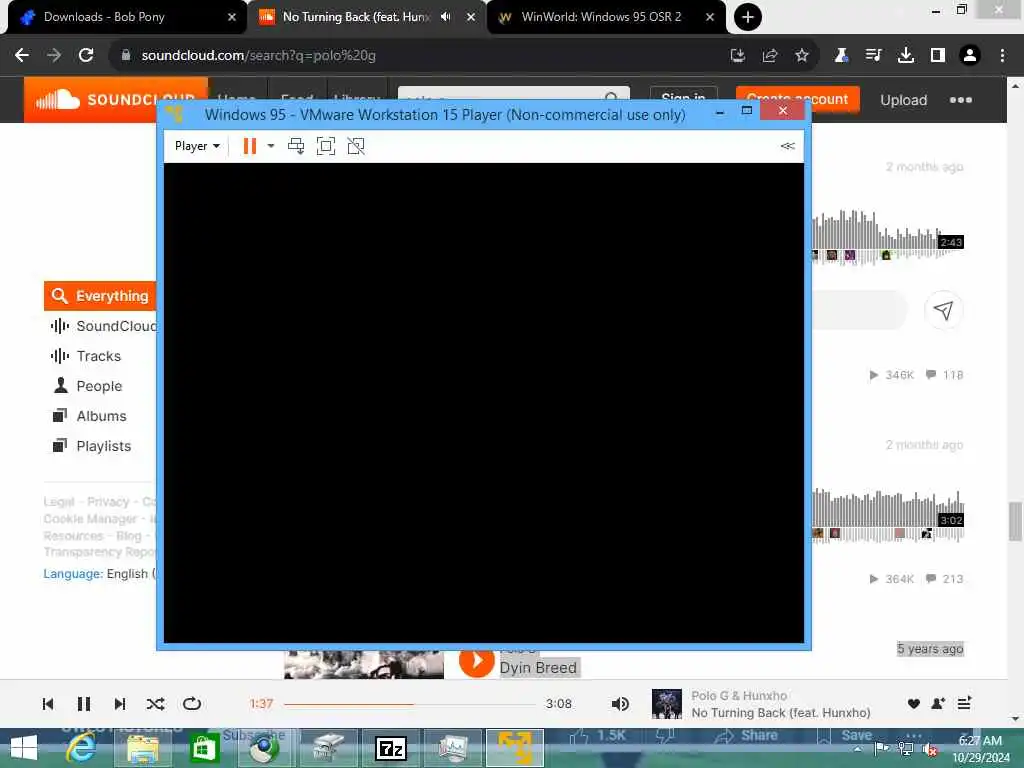Open the SoundCloud next-up queue icon
The image size is (1024, 768).
tap(964, 703)
